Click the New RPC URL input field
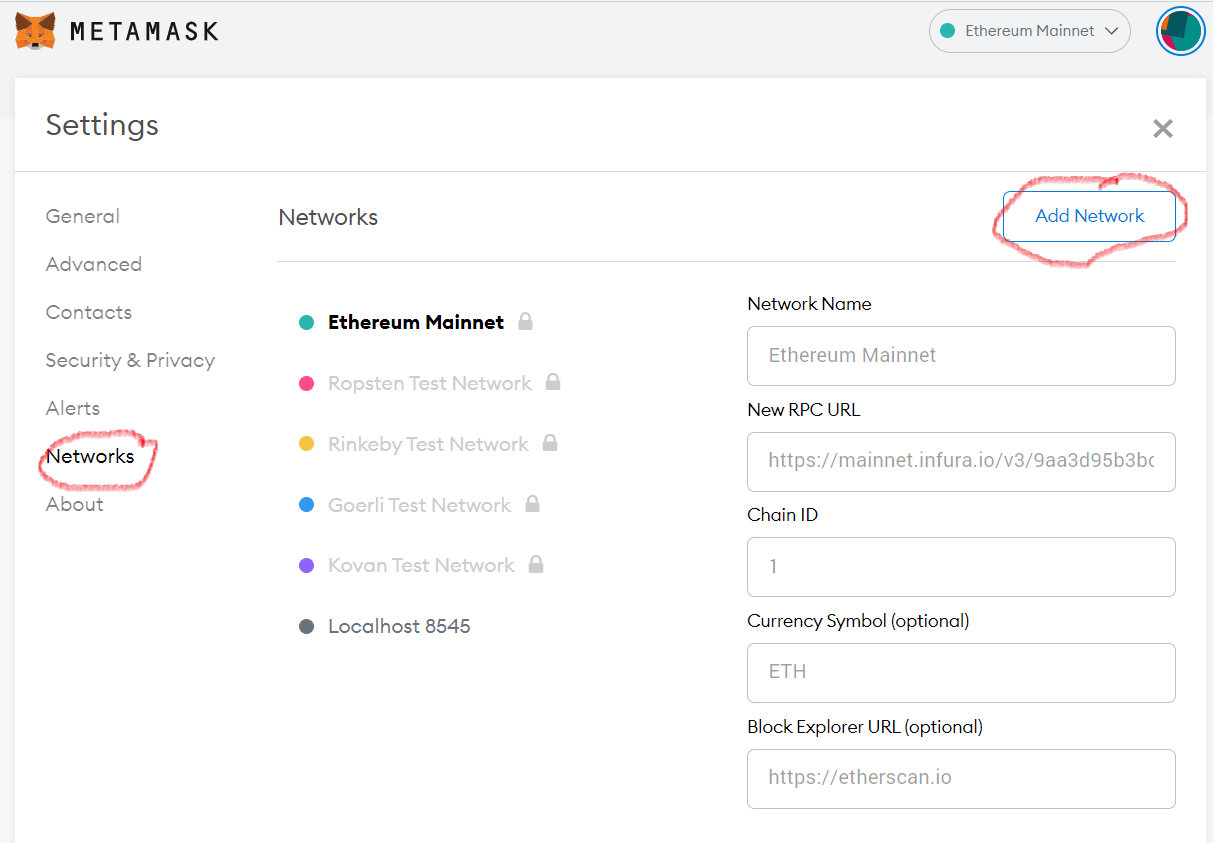This screenshot has width=1213, height=843. pos(961,461)
